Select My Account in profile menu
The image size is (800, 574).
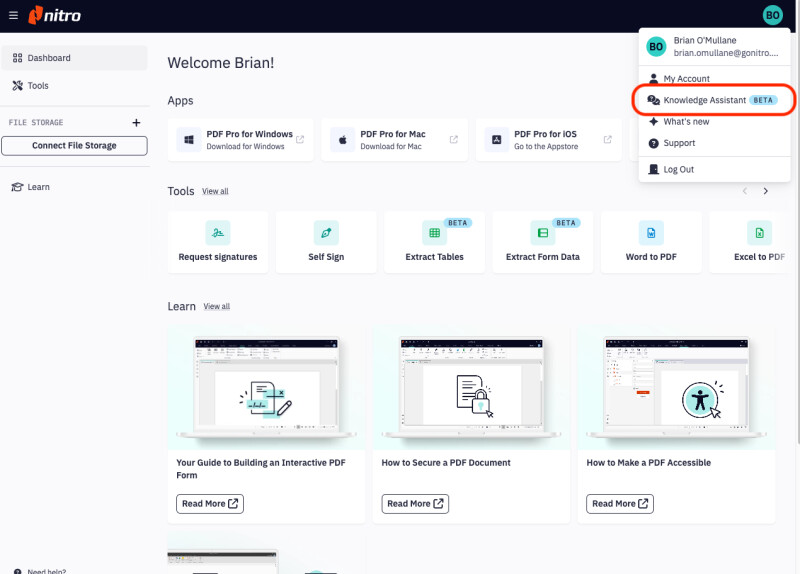coord(686,78)
